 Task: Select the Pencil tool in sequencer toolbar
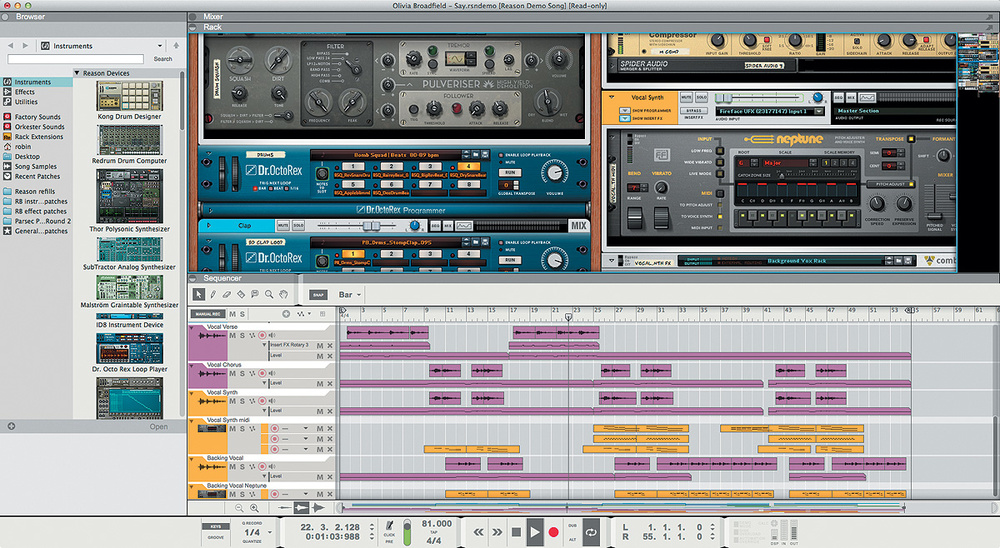(x=213, y=294)
